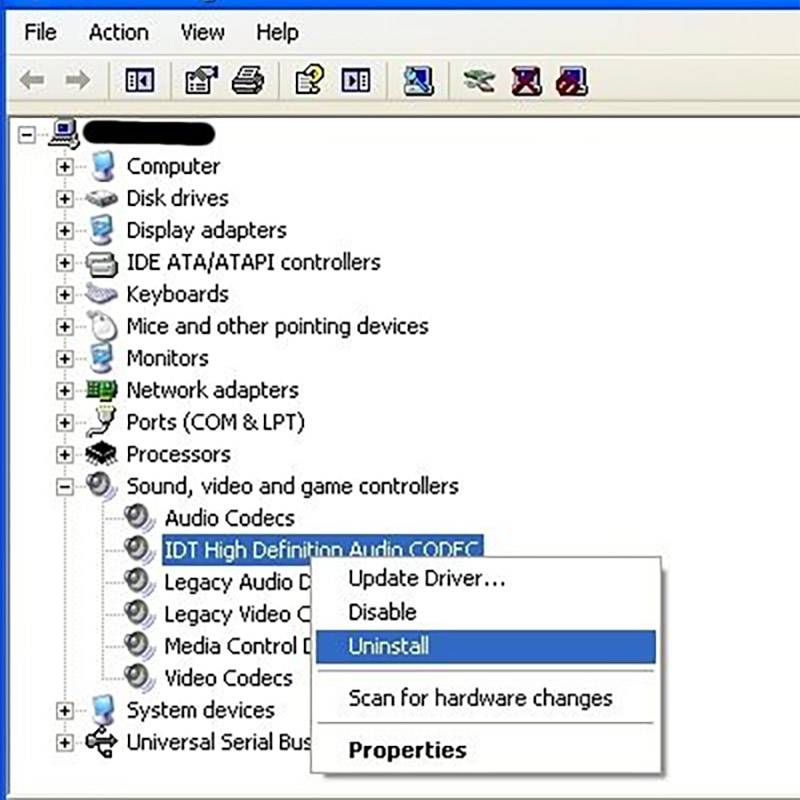800x800 pixels.
Task: Open the Action menu
Action: [118, 33]
